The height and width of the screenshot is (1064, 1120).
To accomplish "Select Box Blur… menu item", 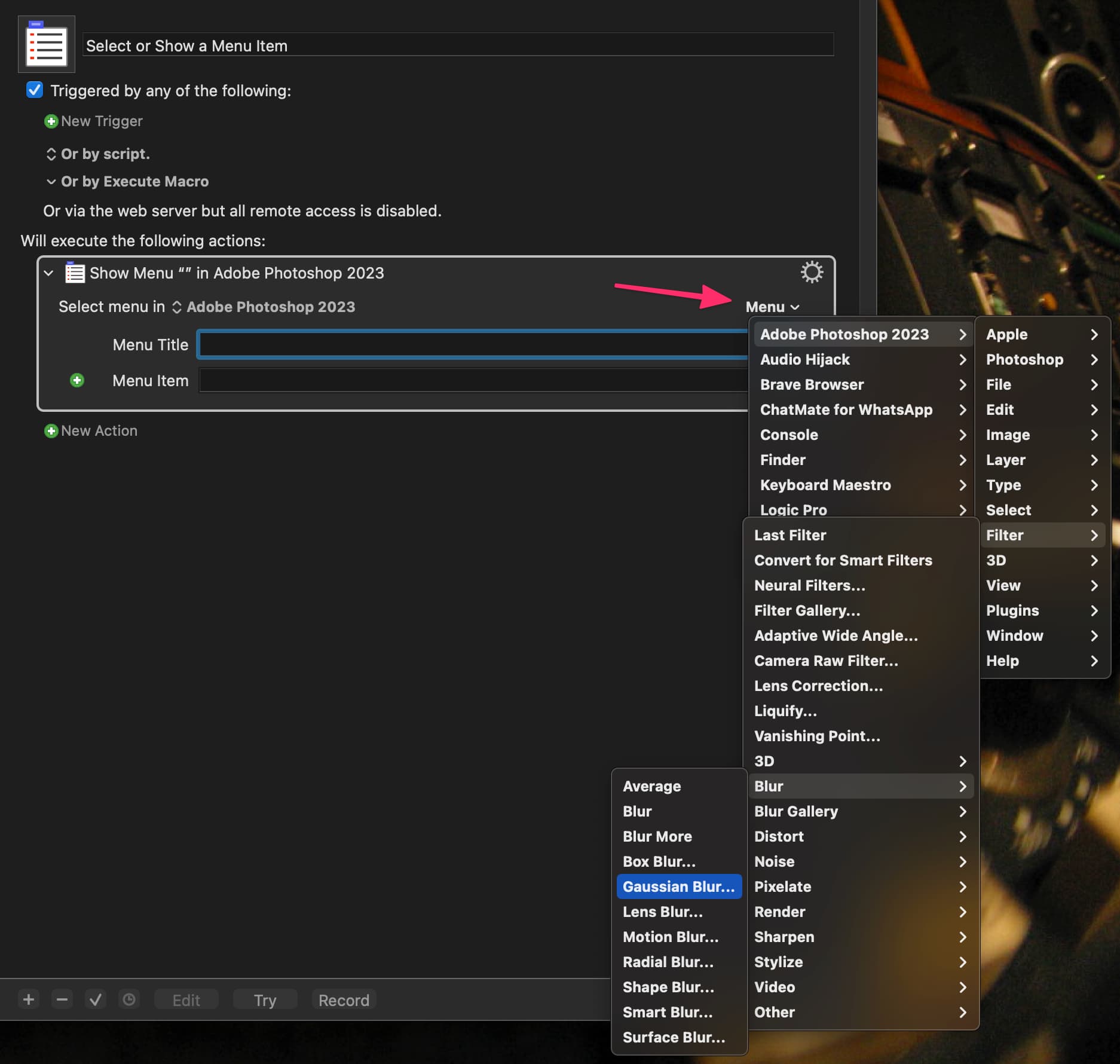I will point(679,861).
